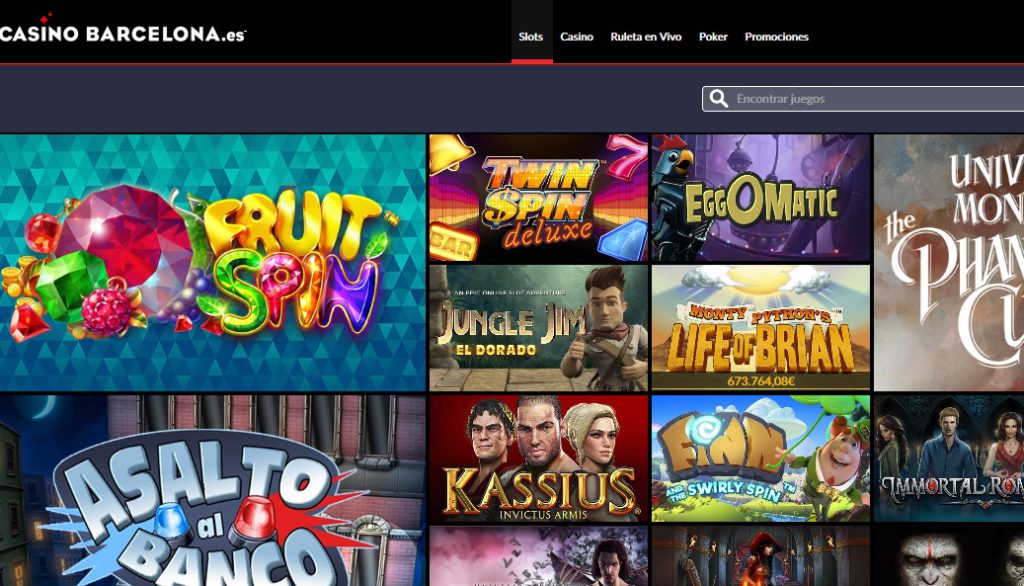Click the search magnifier icon
1024x586 pixels.
tap(718, 99)
